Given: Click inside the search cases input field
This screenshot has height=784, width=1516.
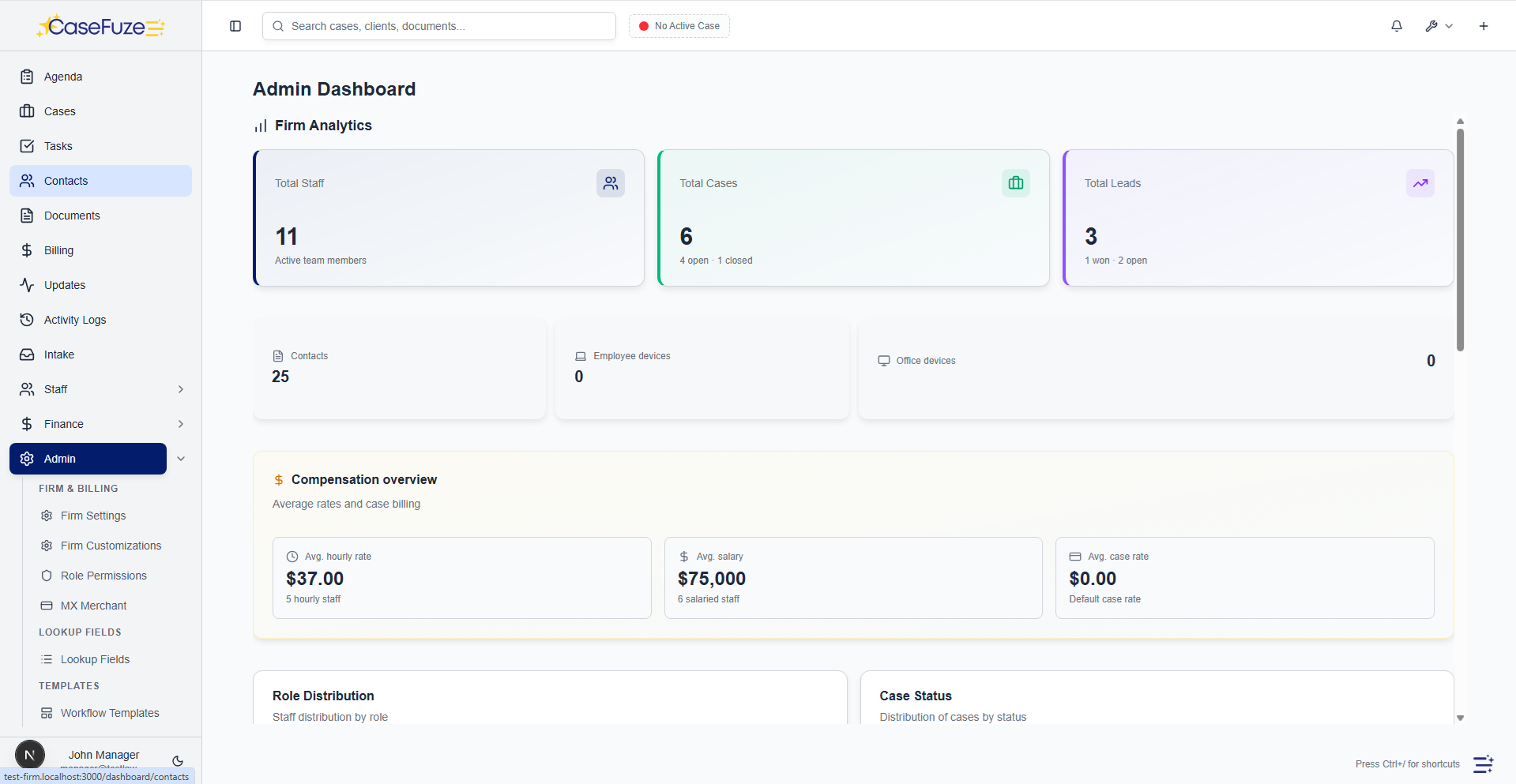Looking at the screenshot, I should [x=439, y=26].
